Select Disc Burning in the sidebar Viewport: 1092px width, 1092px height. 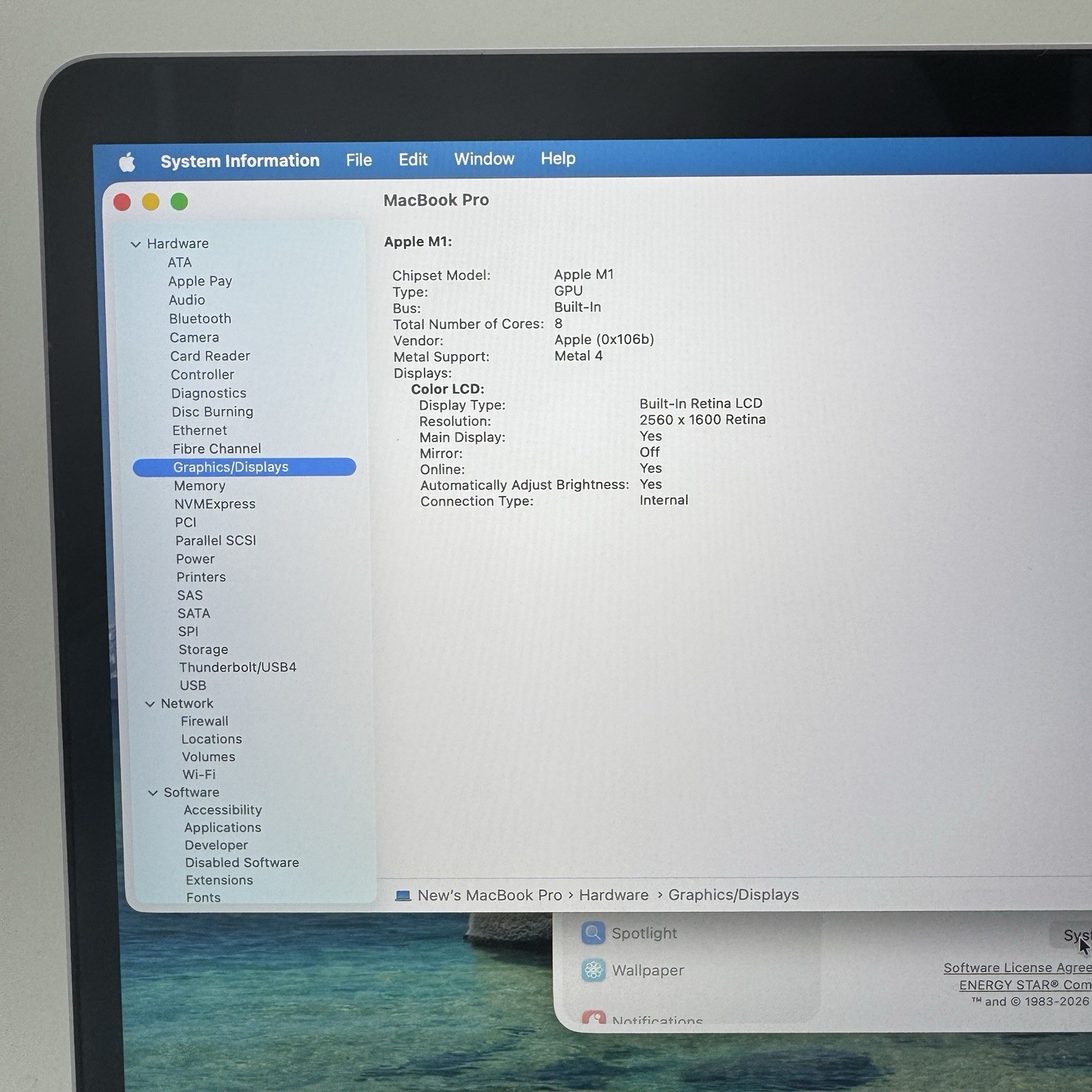point(212,412)
